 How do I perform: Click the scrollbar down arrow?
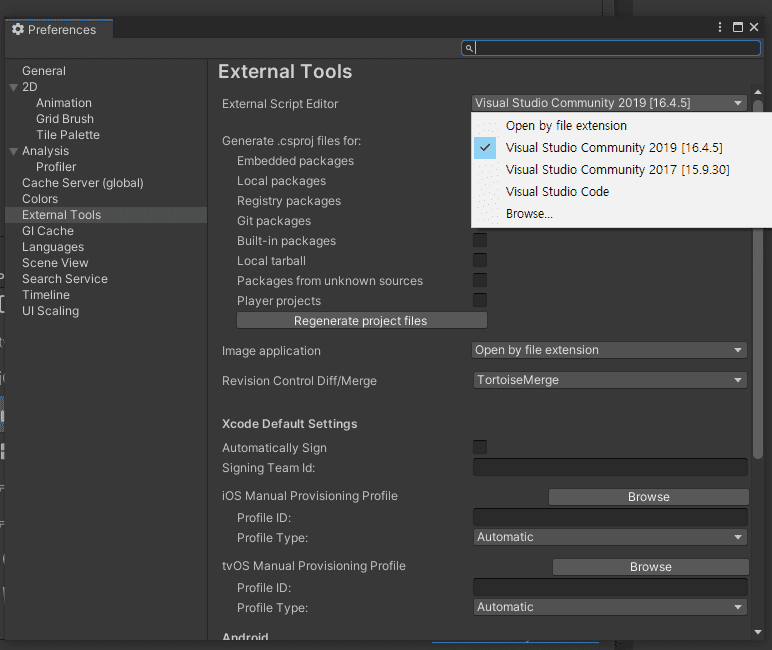[x=758, y=632]
